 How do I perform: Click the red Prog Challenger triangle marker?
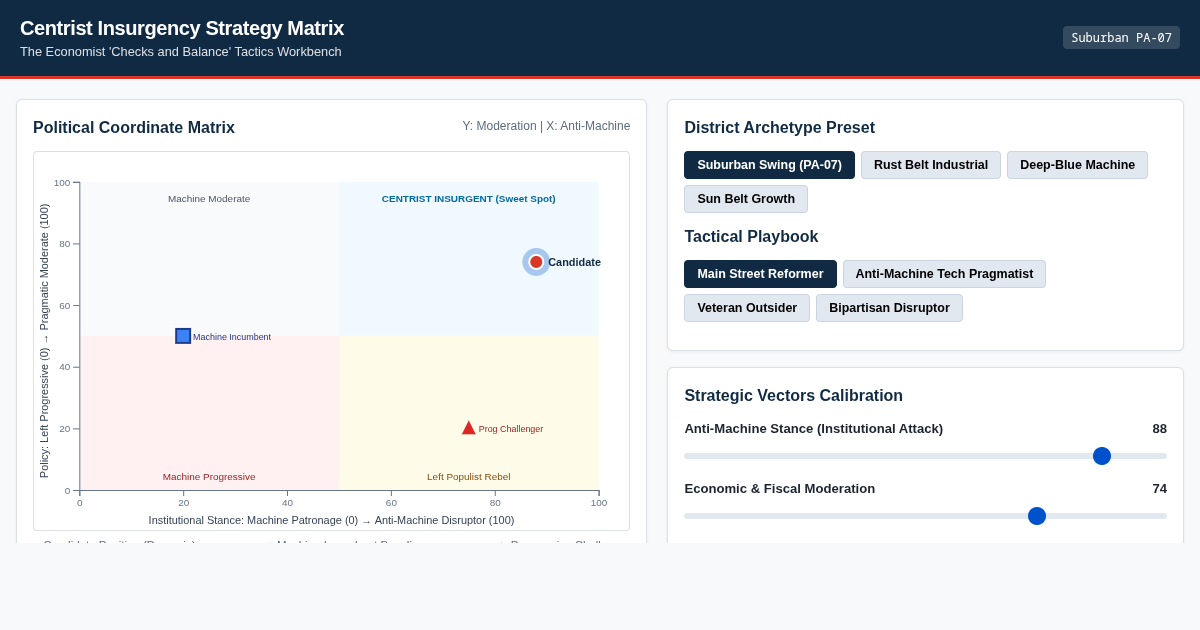(x=469, y=428)
